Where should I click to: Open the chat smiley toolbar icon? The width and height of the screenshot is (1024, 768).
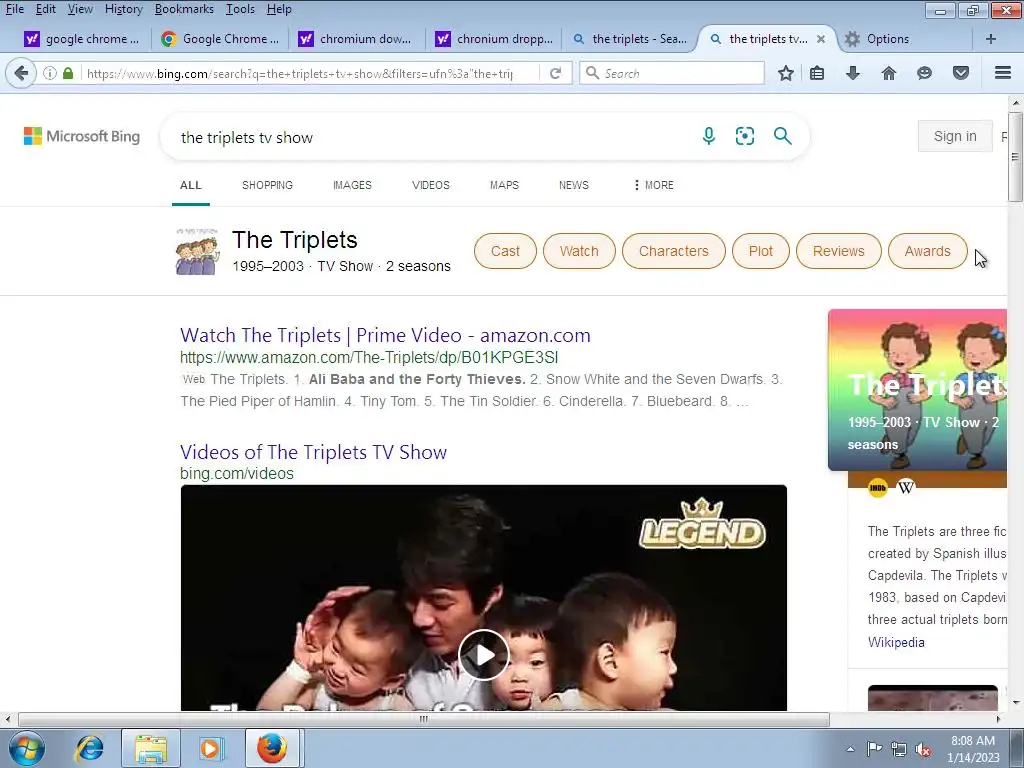coord(924,73)
